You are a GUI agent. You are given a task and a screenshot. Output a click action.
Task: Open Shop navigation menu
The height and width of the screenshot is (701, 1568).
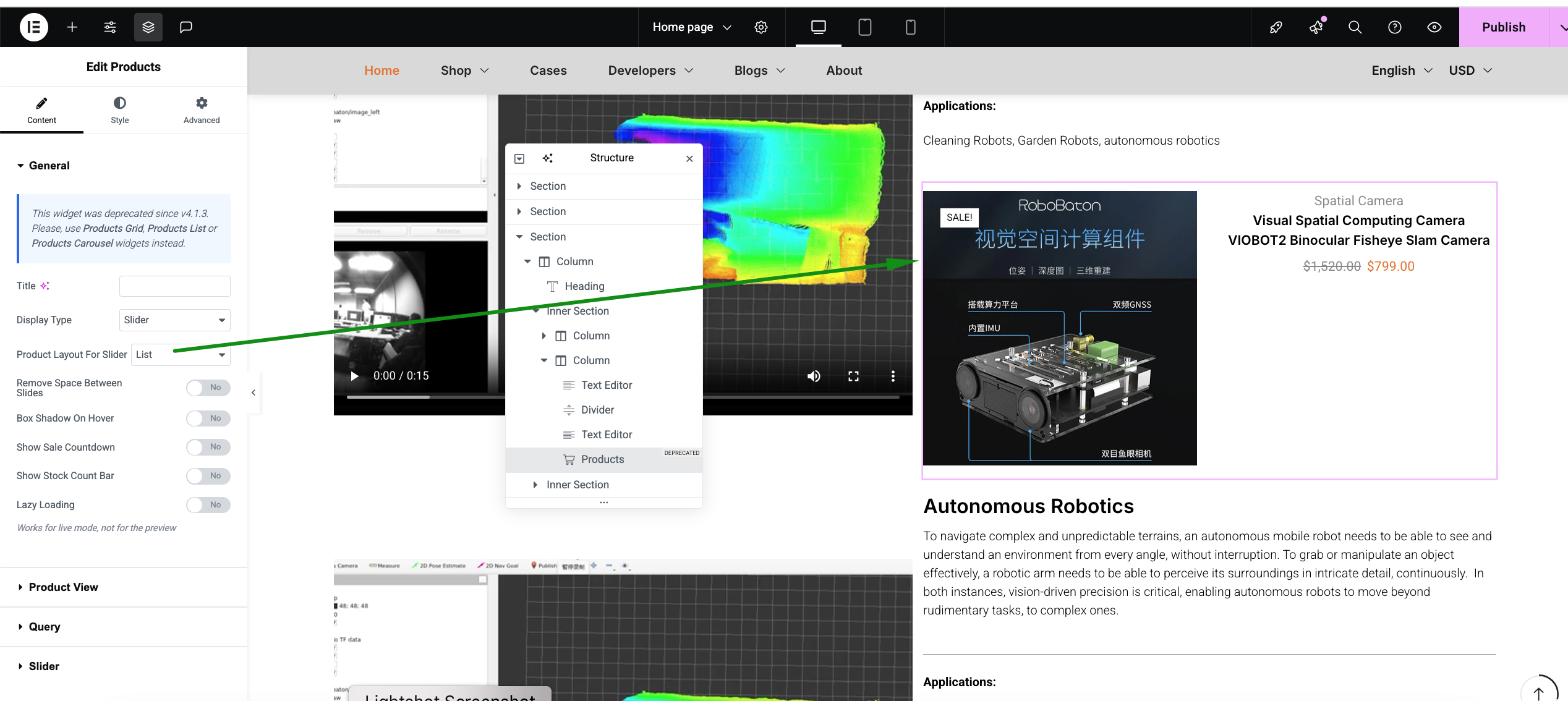pos(465,70)
